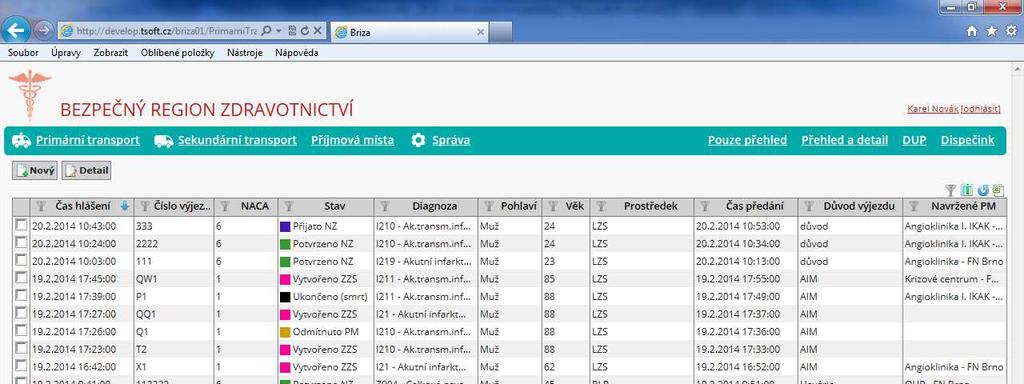Viewport: 1024px width, 384px height.
Task: Click the green Excel export icon
Action: pos(999,190)
